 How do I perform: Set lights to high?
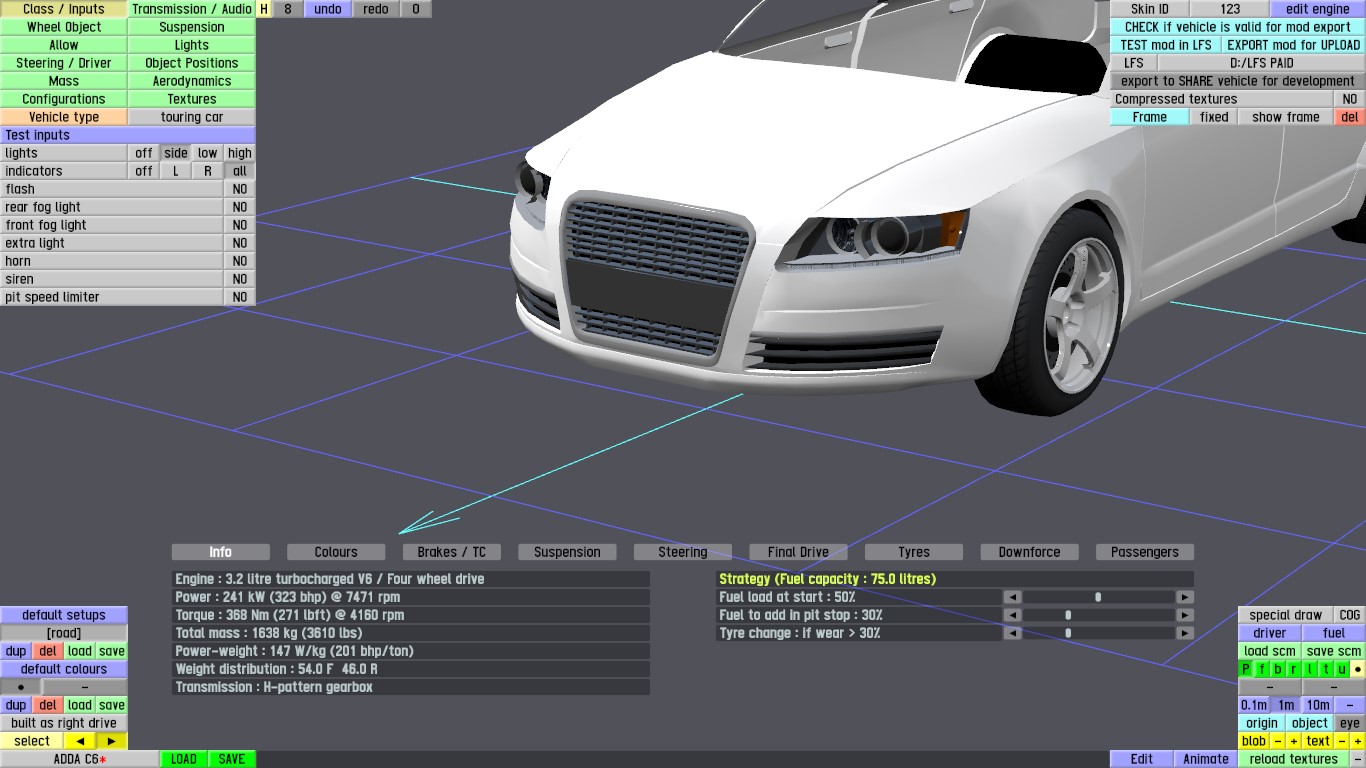tap(240, 153)
